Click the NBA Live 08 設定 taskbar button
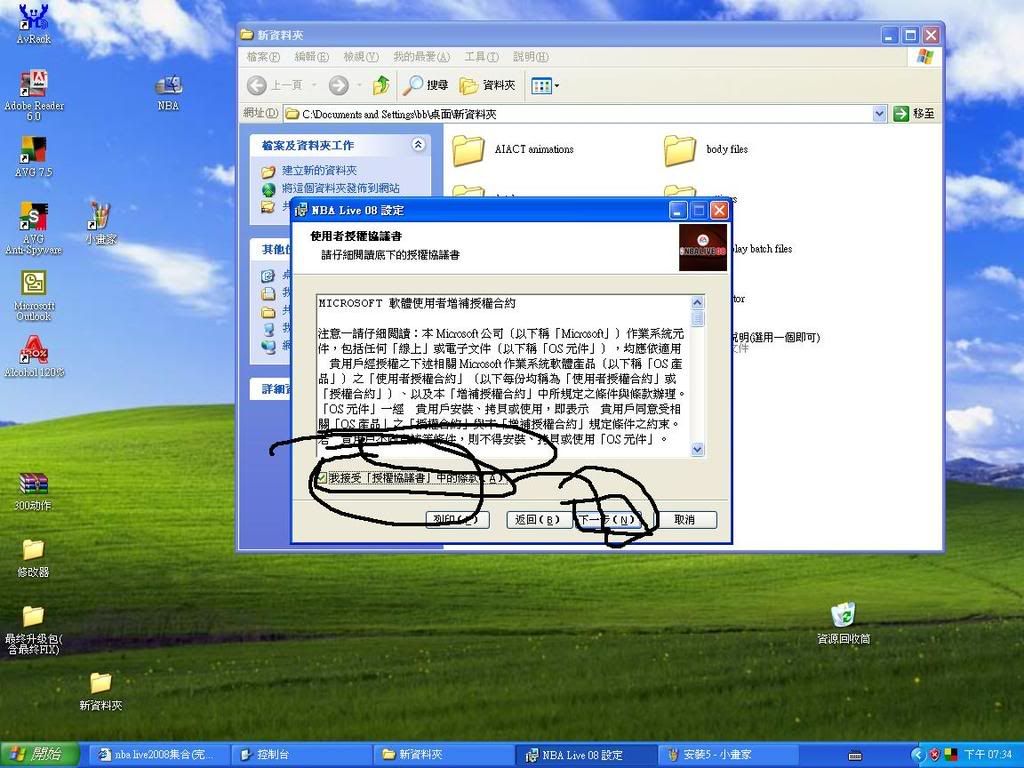This screenshot has height=768, width=1024. (585, 755)
